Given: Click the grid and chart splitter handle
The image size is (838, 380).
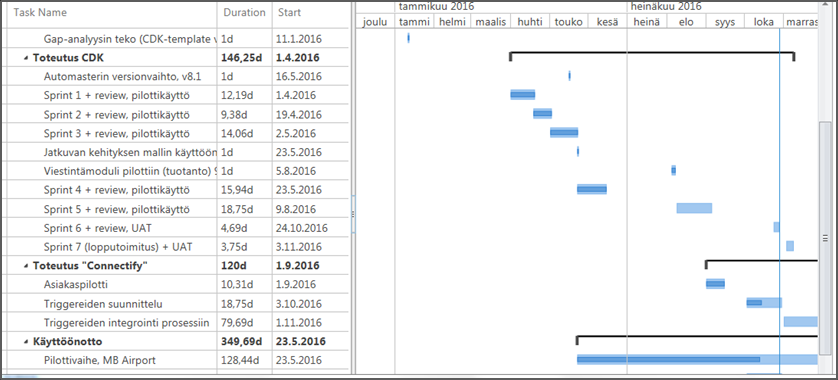Looking at the screenshot, I should click(x=353, y=213).
